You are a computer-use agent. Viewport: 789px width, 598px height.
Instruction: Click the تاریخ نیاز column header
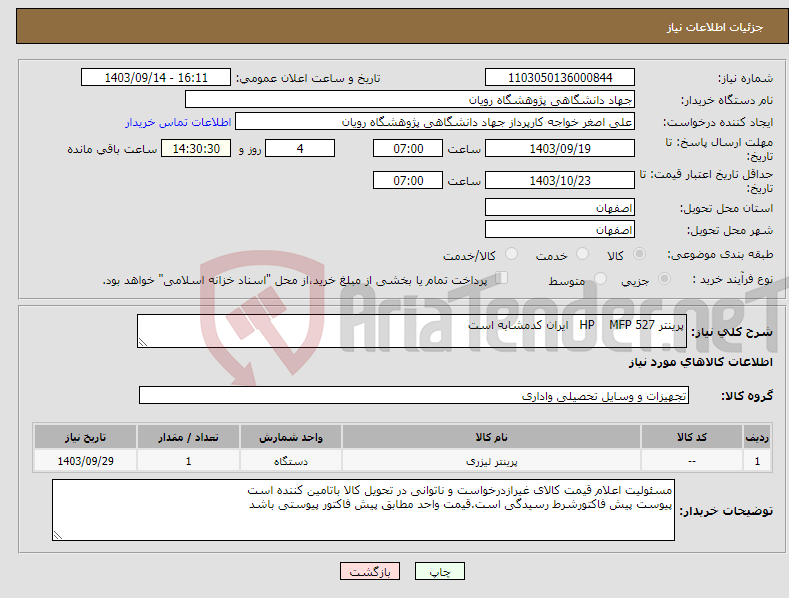[x=86, y=437]
